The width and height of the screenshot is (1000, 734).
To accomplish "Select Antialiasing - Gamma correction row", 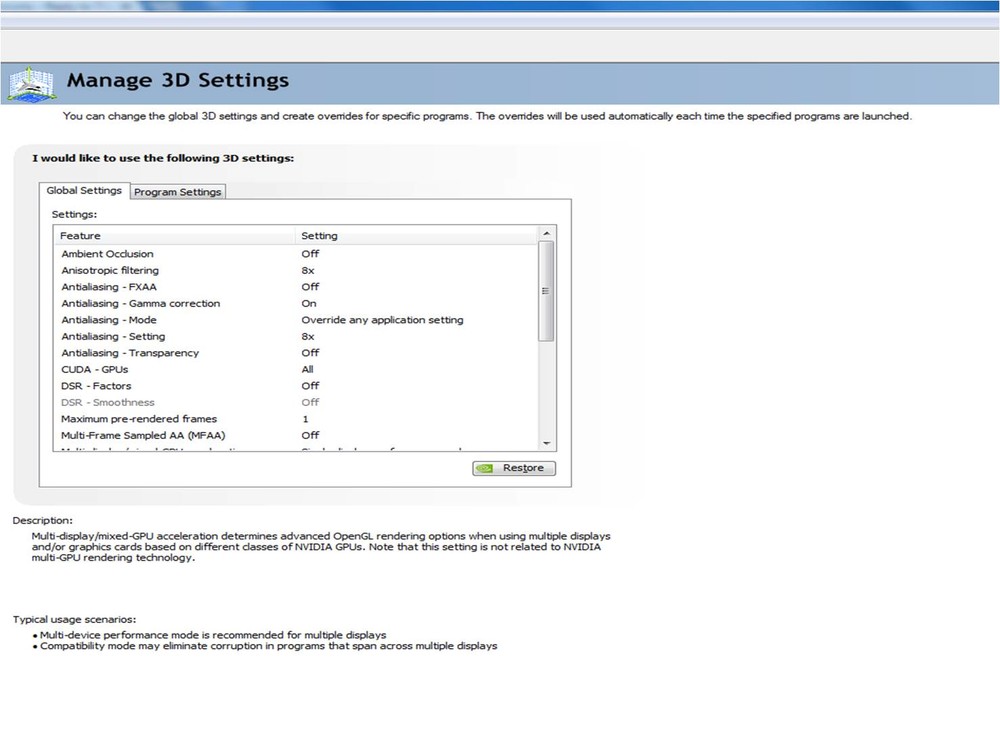I will (297, 304).
